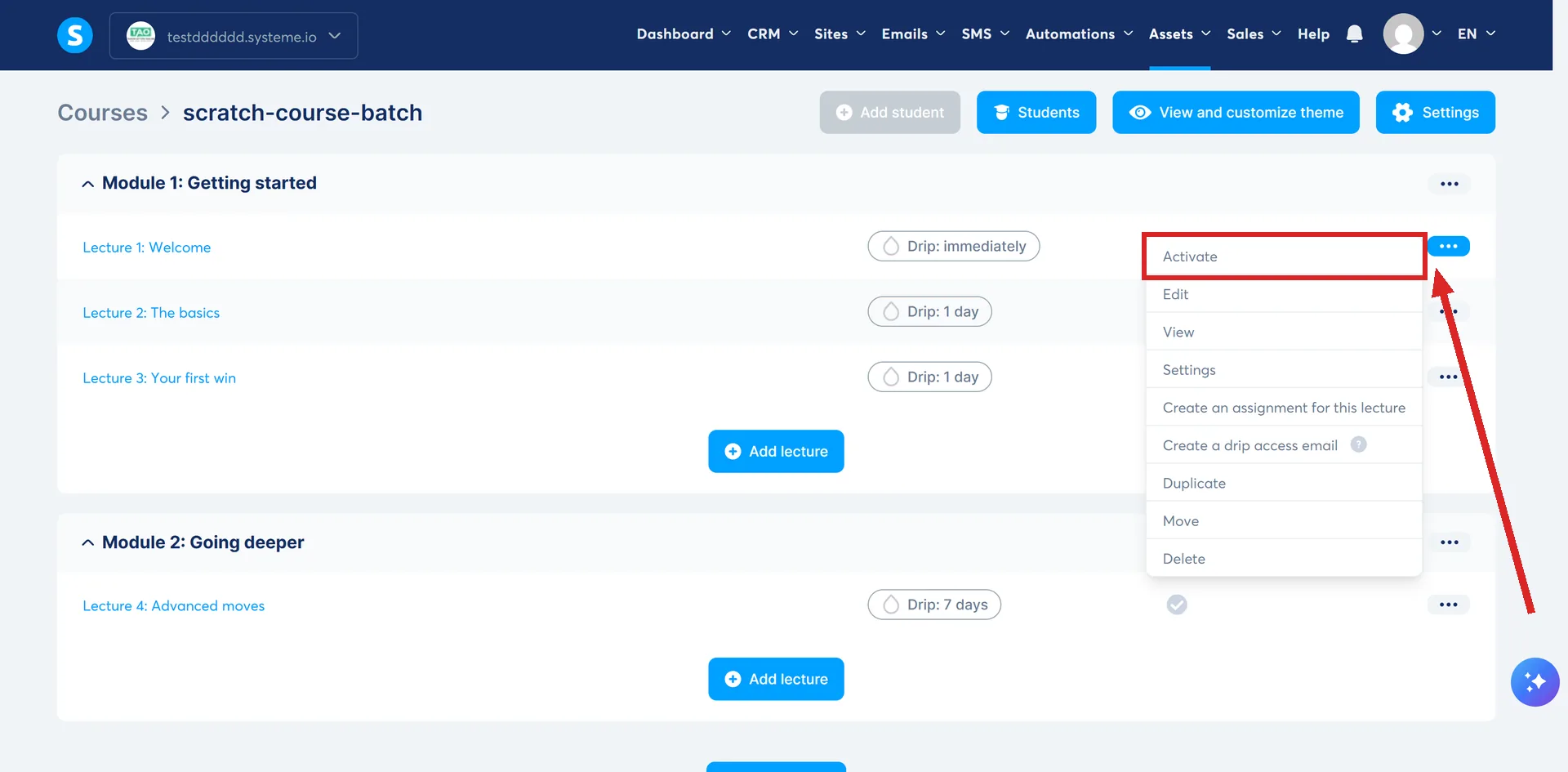Click Lecture 1 Welcome three-dot menu button
The width and height of the screenshot is (1568, 772).
pos(1448,246)
